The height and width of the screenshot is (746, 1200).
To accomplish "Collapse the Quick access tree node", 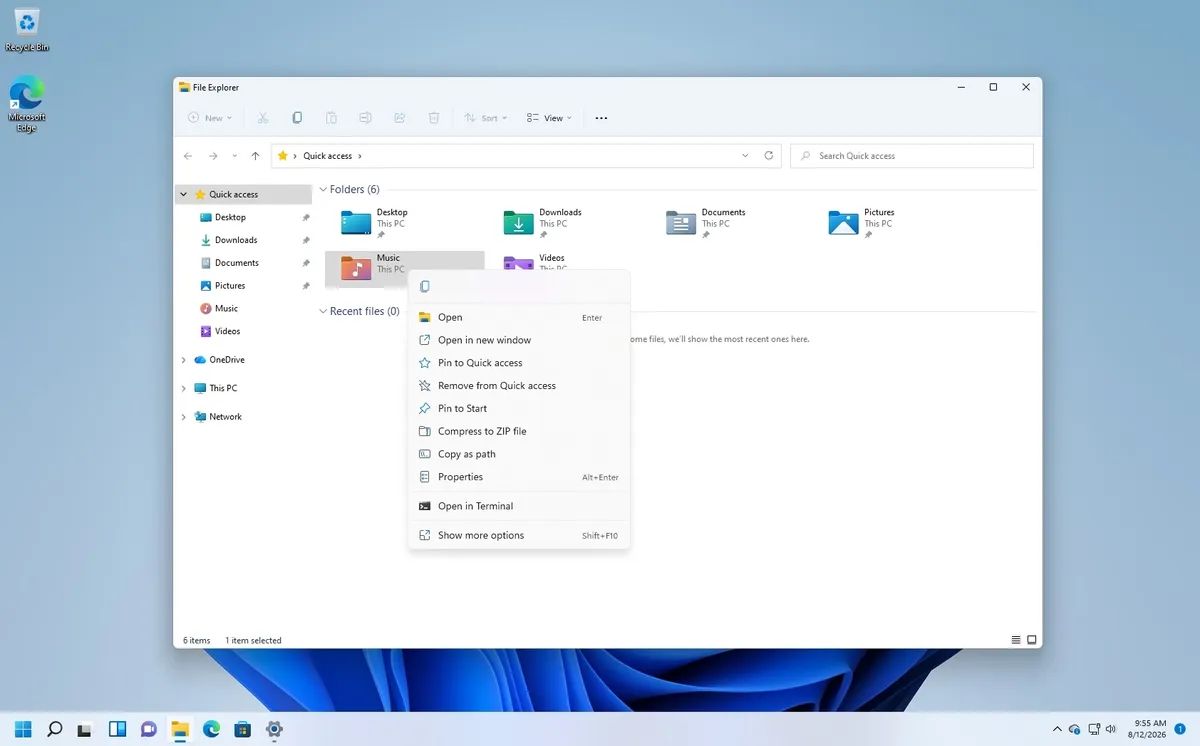I will [183, 195].
